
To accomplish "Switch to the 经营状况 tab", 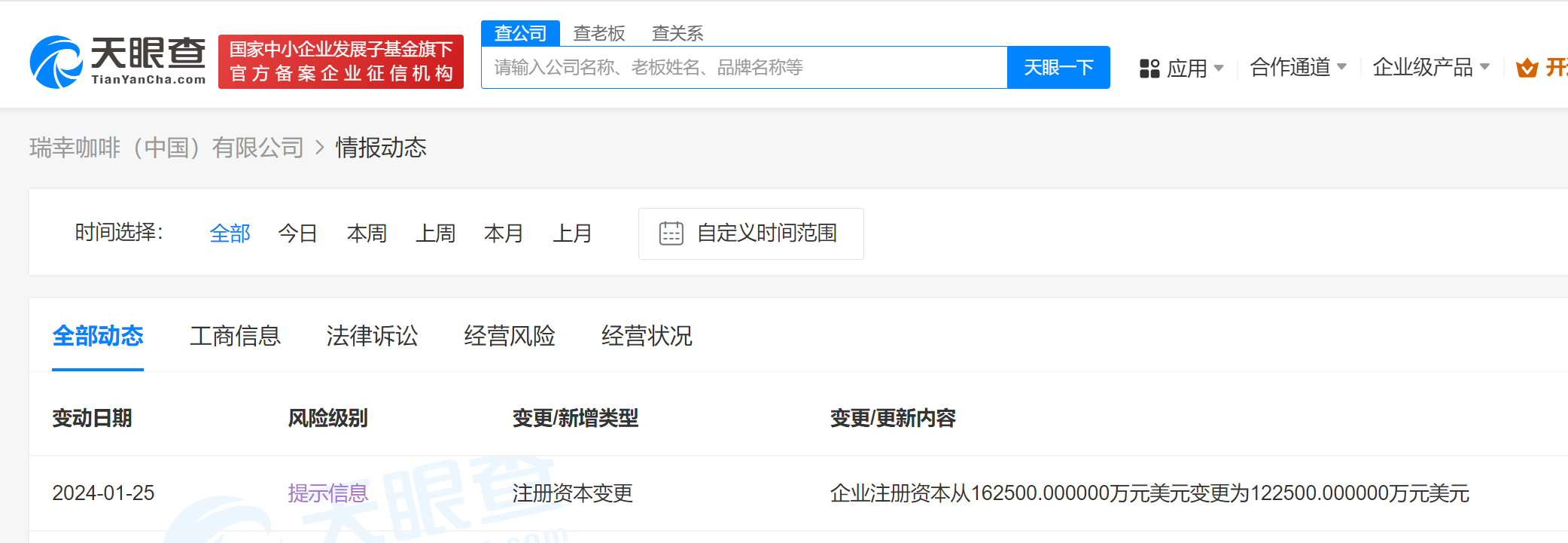I will tap(647, 336).
